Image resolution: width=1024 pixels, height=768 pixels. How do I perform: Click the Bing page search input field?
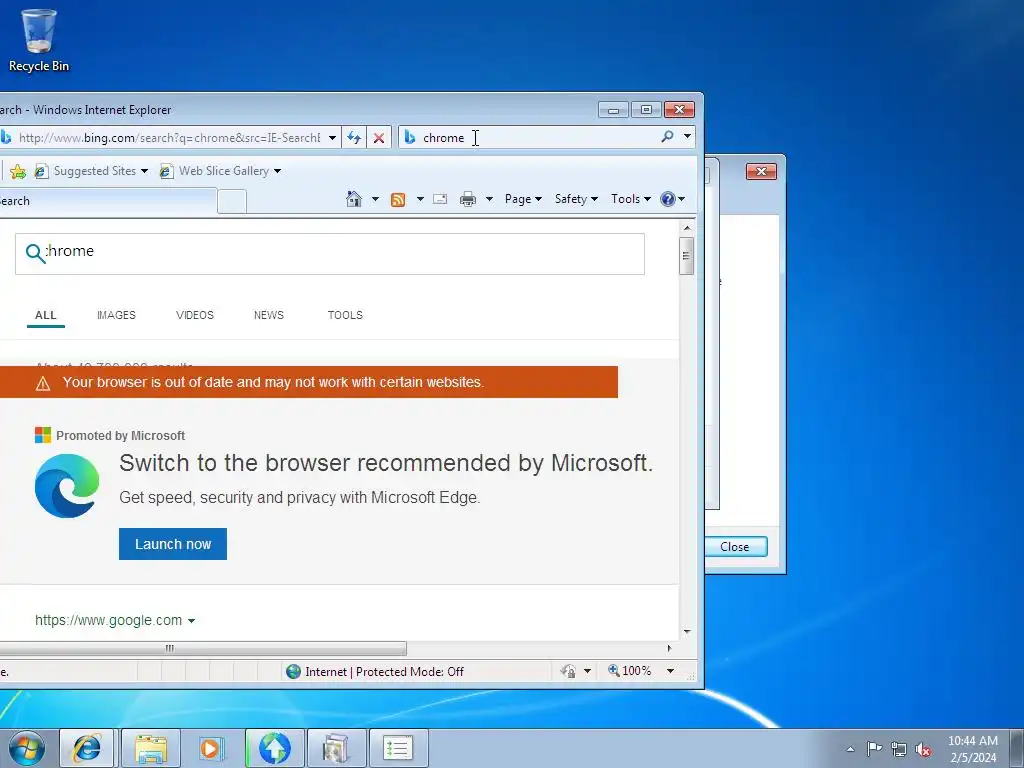click(330, 254)
